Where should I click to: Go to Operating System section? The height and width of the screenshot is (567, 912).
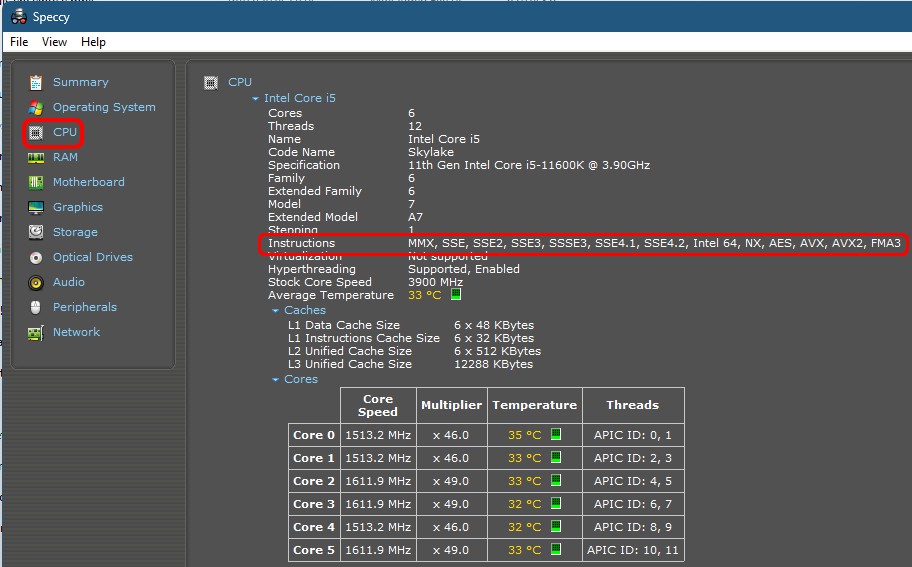click(104, 108)
